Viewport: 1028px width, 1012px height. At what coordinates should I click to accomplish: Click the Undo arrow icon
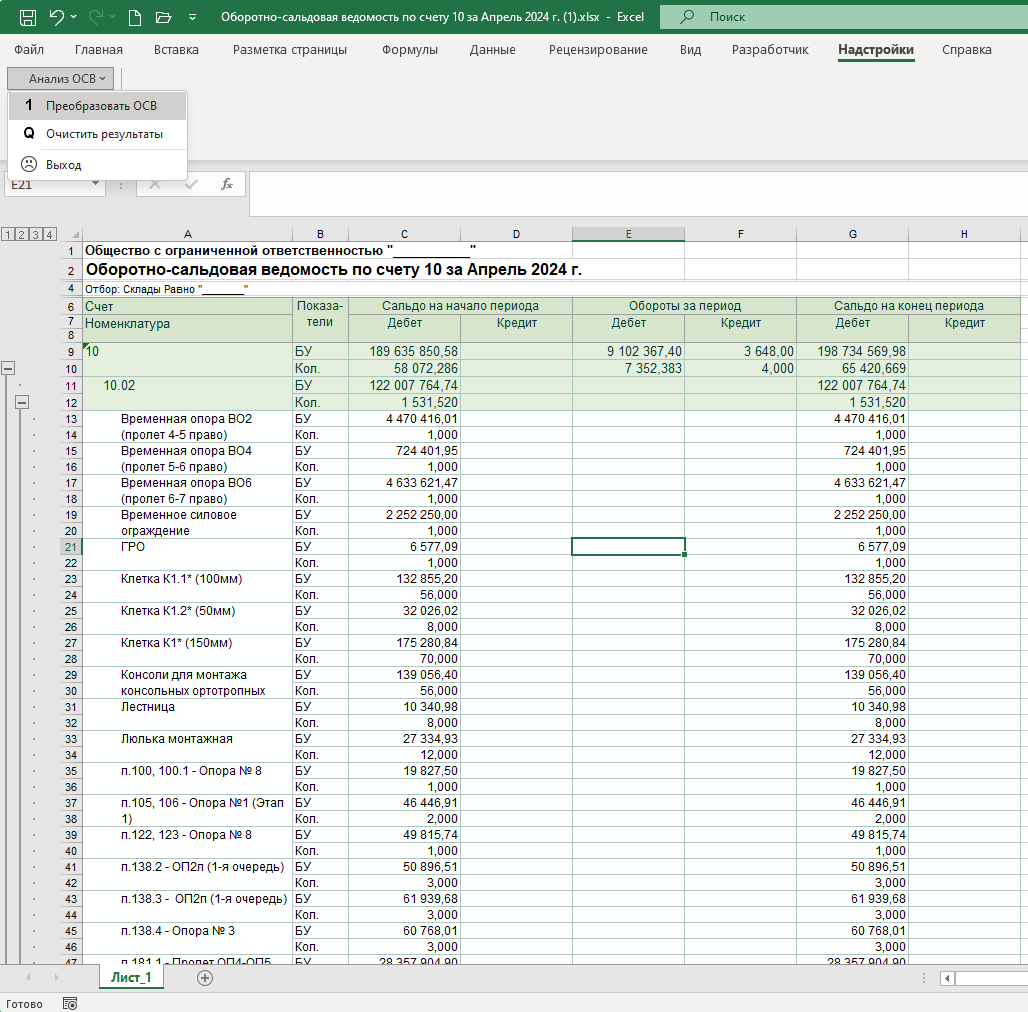[57, 17]
